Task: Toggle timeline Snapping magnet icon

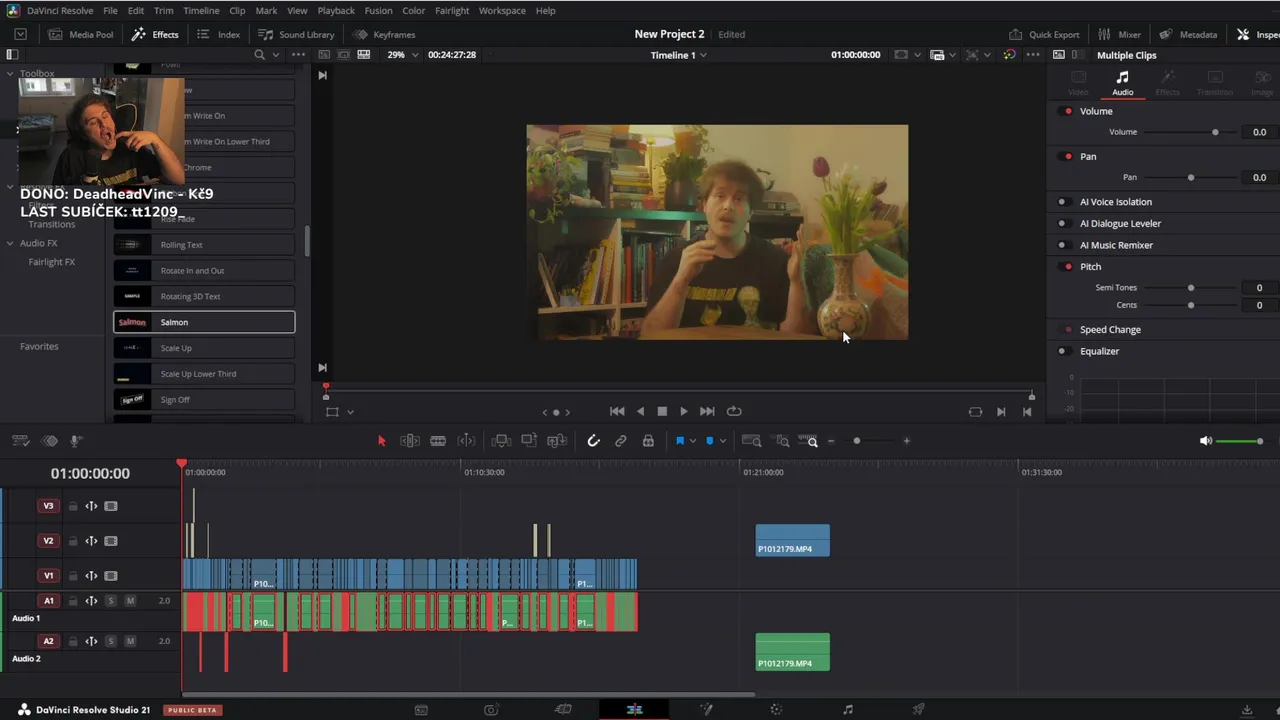Action: [593, 441]
